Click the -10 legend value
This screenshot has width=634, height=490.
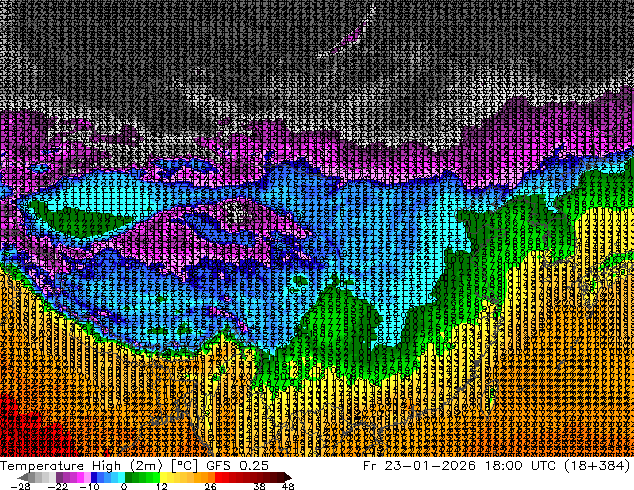coord(89,486)
